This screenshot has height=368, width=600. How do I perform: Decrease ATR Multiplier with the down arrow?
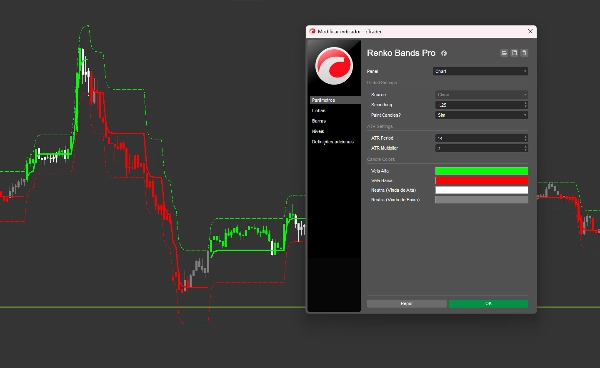[525, 150]
